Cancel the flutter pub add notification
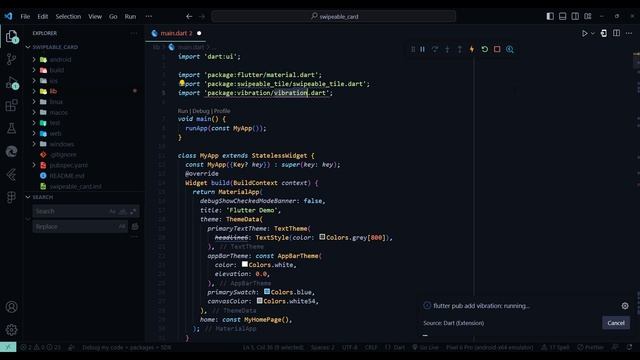The width and height of the screenshot is (640, 360). pyautogui.click(x=616, y=323)
